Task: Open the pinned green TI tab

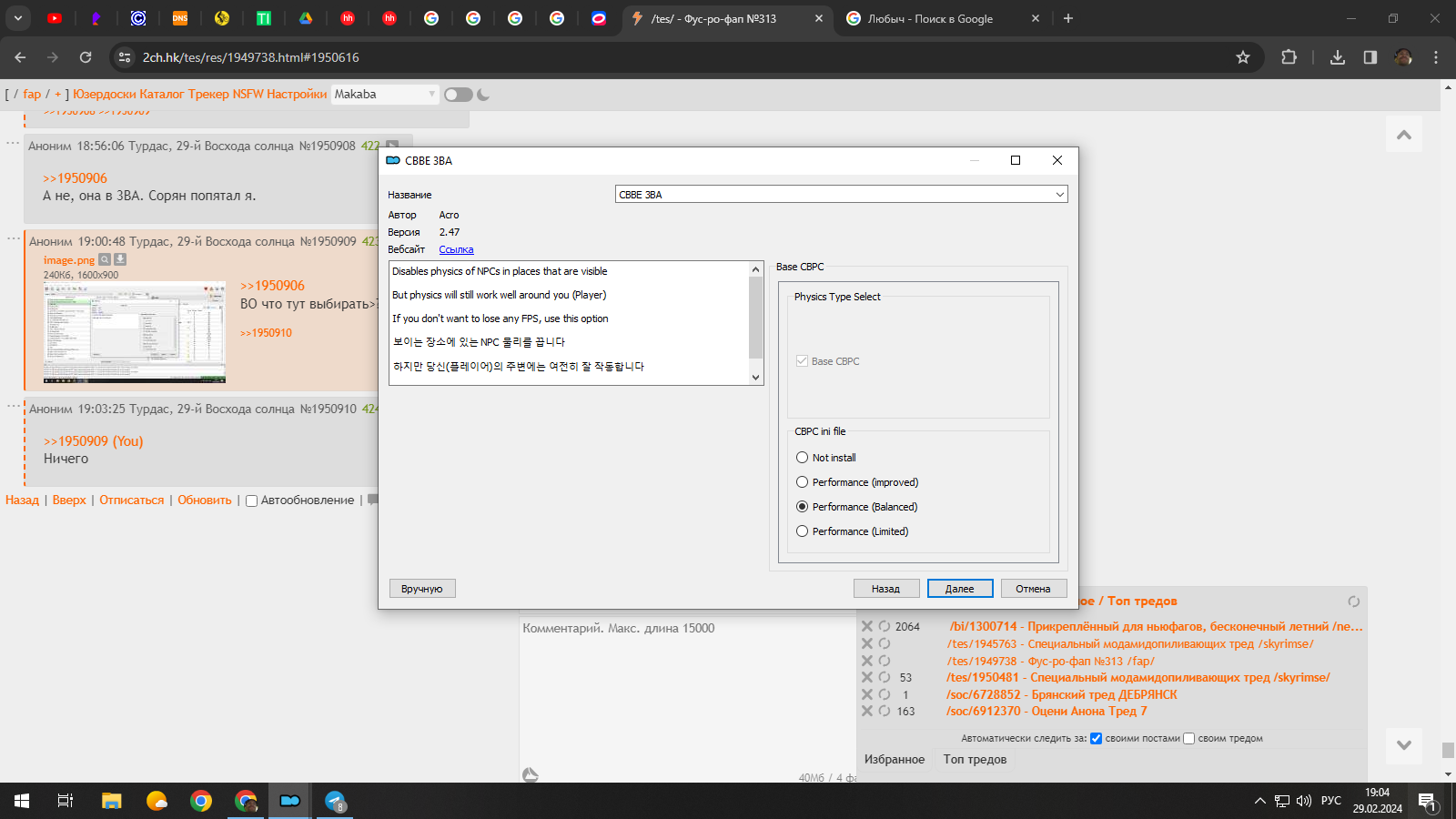Action: [x=264, y=18]
